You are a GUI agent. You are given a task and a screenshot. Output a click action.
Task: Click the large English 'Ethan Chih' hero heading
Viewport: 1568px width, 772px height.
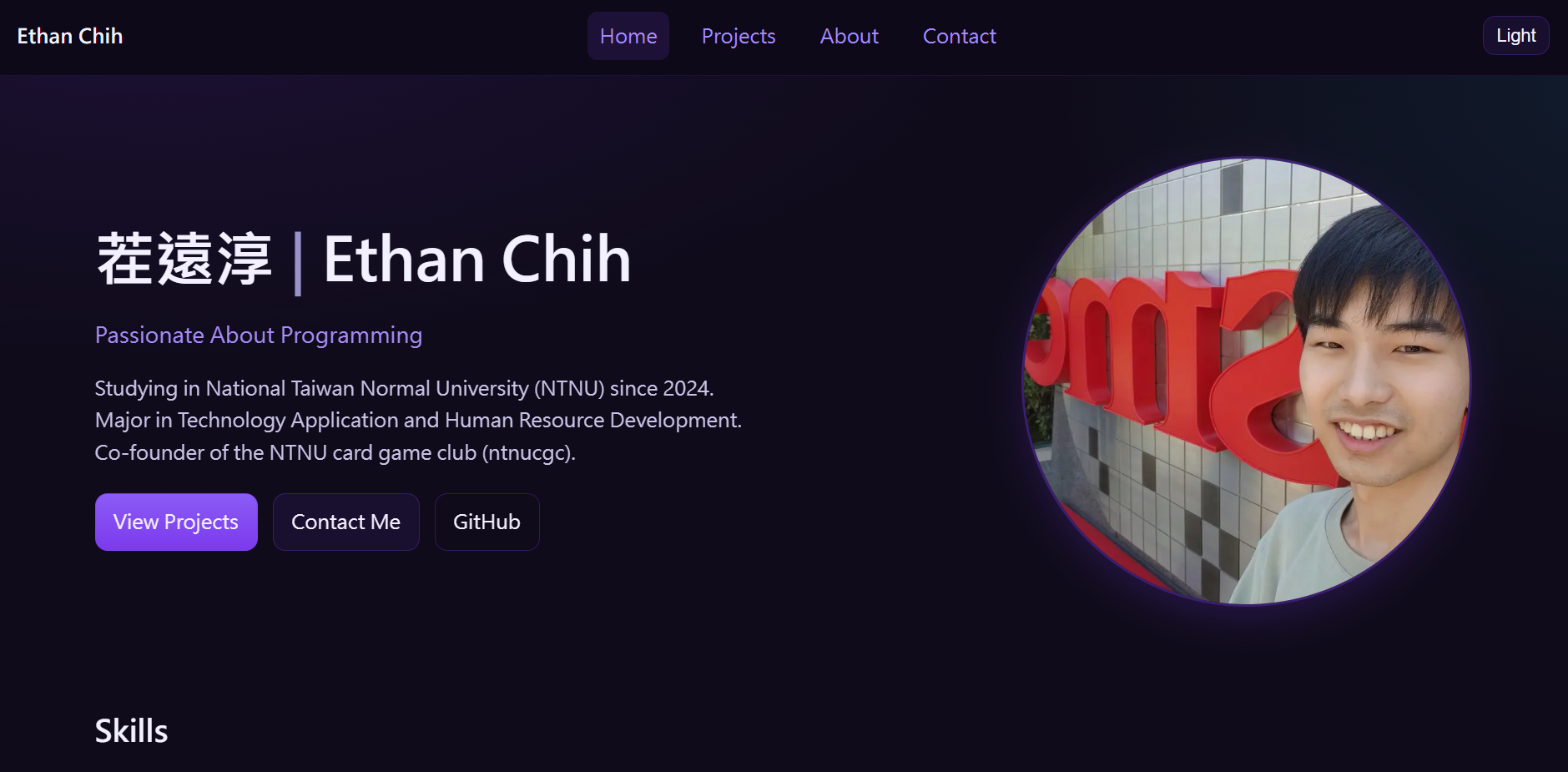[476, 259]
